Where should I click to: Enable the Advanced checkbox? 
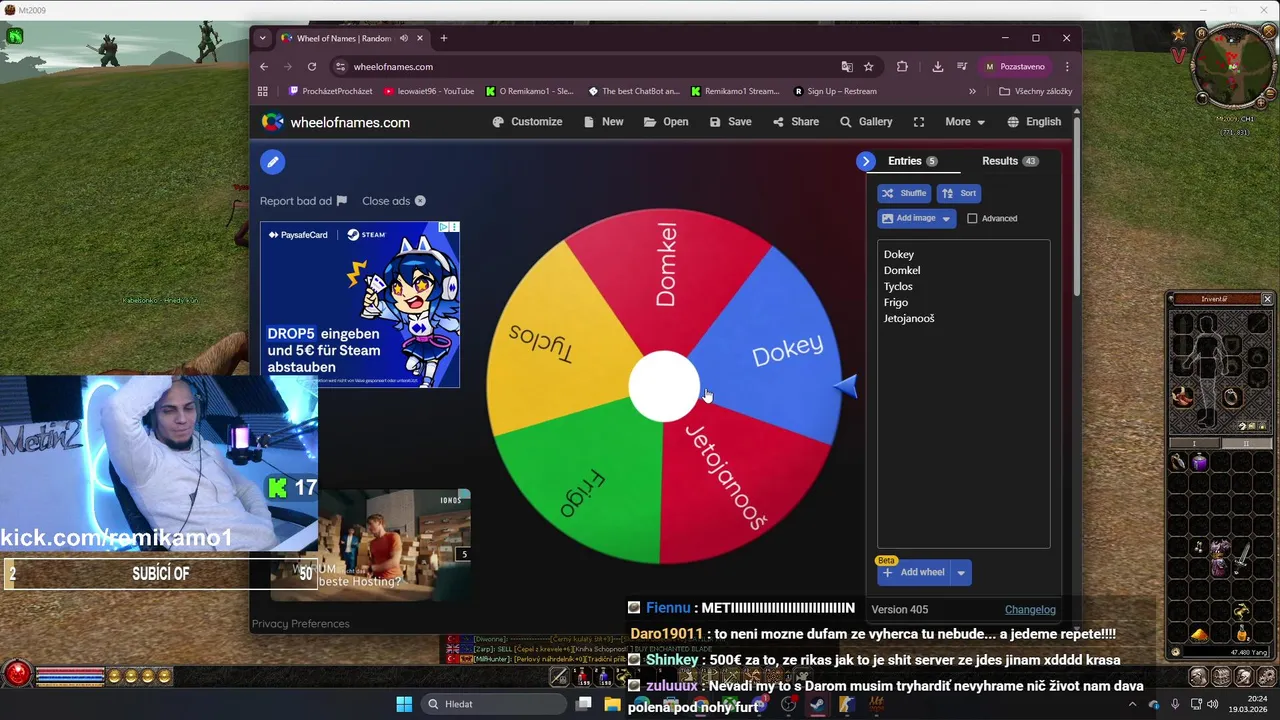point(972,218)
